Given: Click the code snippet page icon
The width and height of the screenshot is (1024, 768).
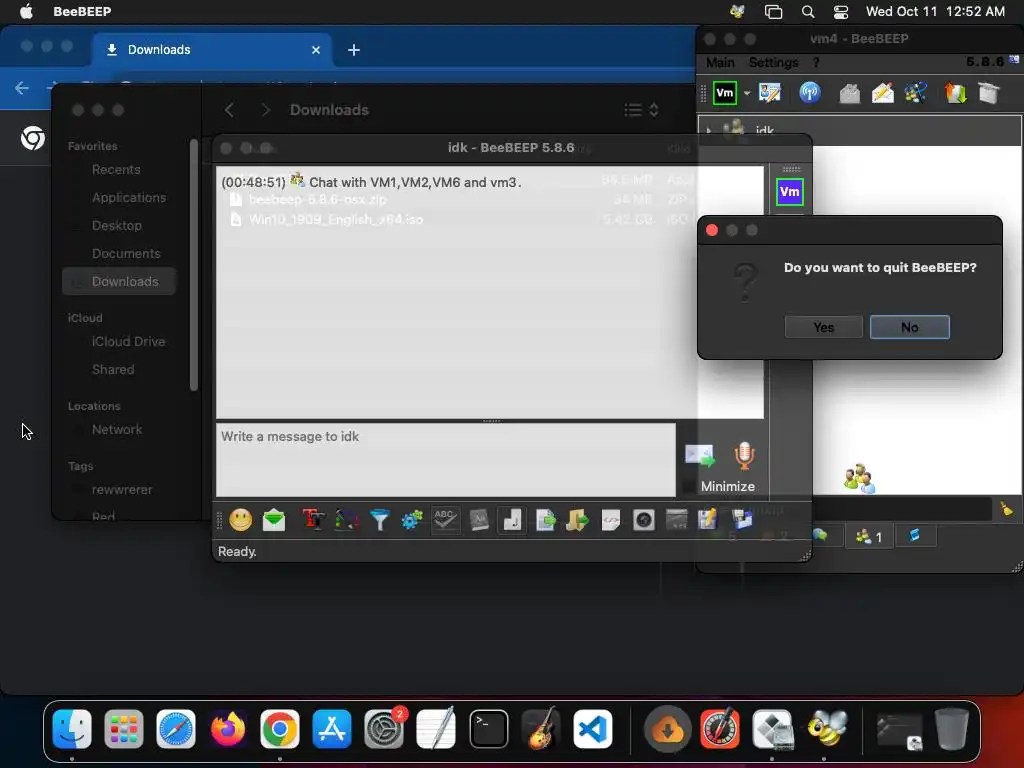Looking at the screenshot, I should click(611, 520).
